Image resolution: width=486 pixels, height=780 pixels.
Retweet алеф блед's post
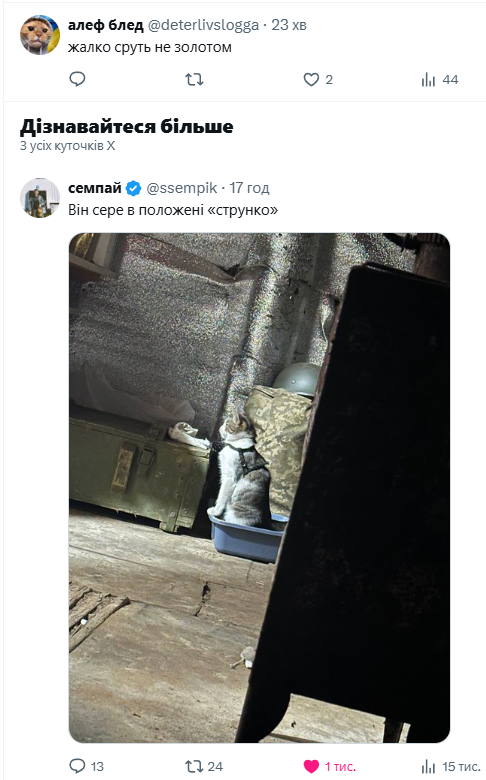pos(194,79)
